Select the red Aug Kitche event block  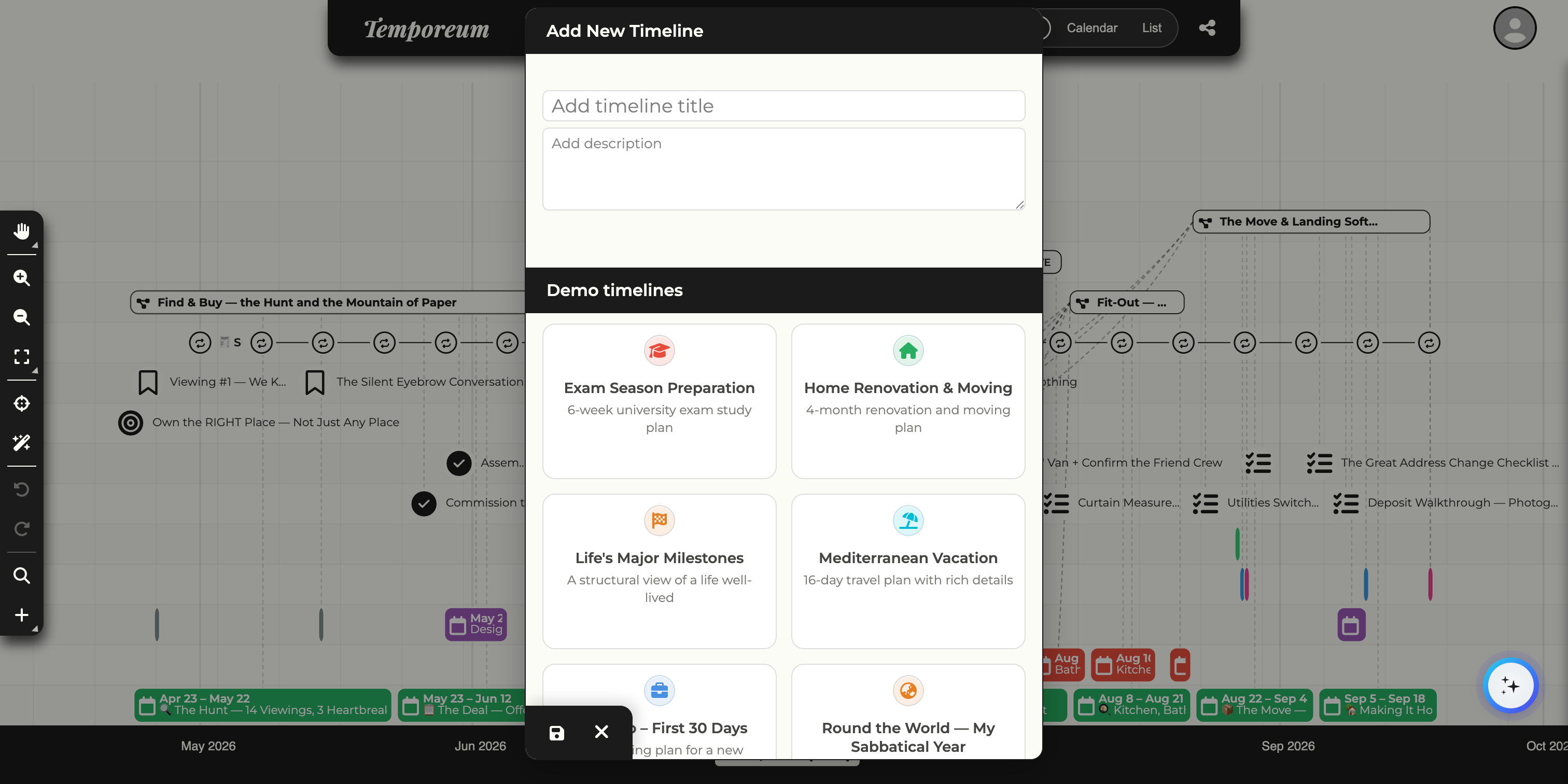tap(1123, 665)
